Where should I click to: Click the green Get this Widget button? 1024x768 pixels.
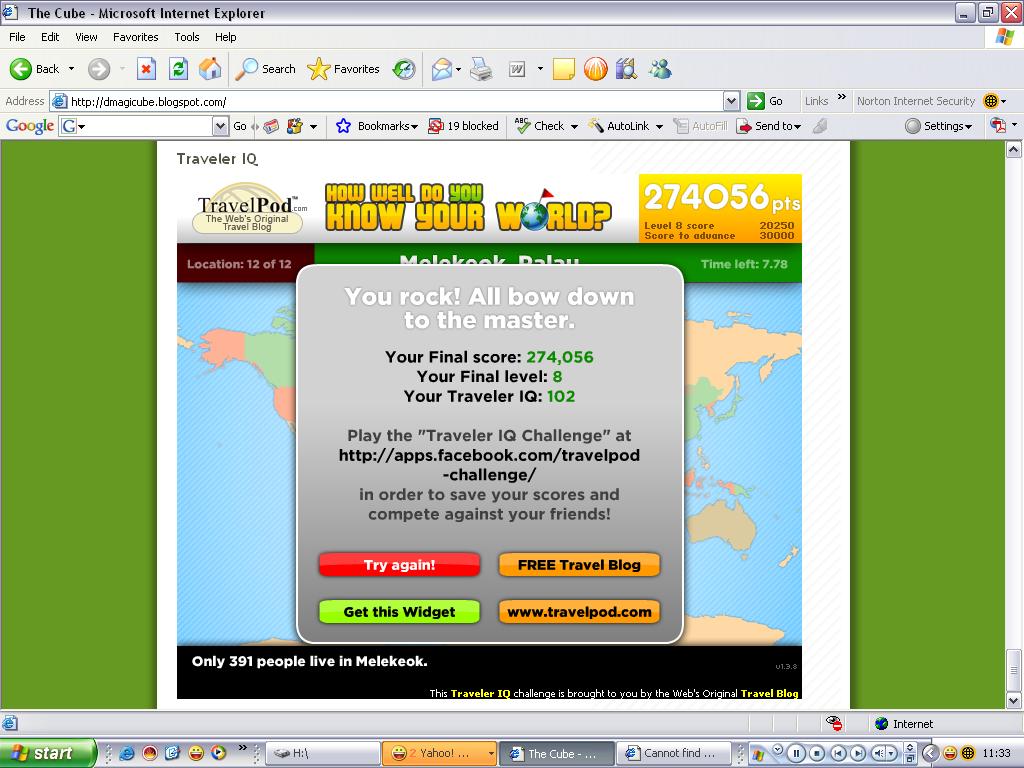click(399, 612)
